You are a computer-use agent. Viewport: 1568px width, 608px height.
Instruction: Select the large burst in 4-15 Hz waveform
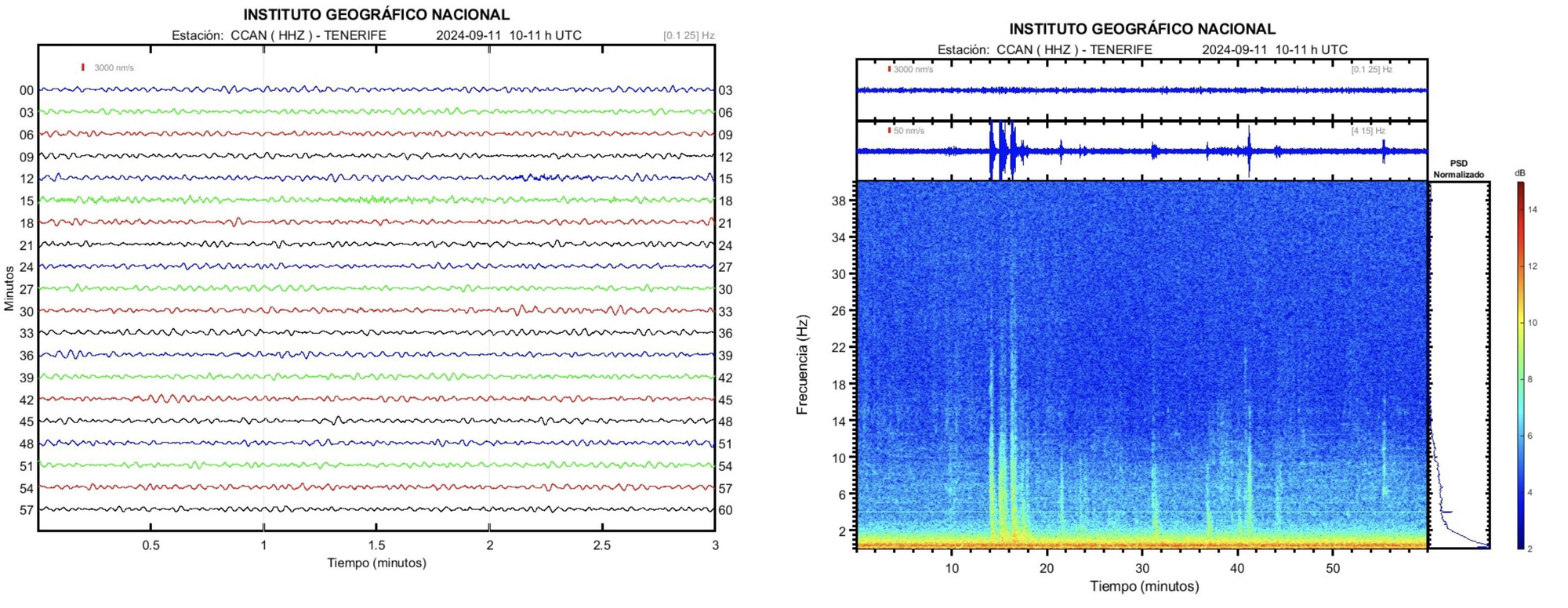pyautogui.click(x=1001, y=150)
